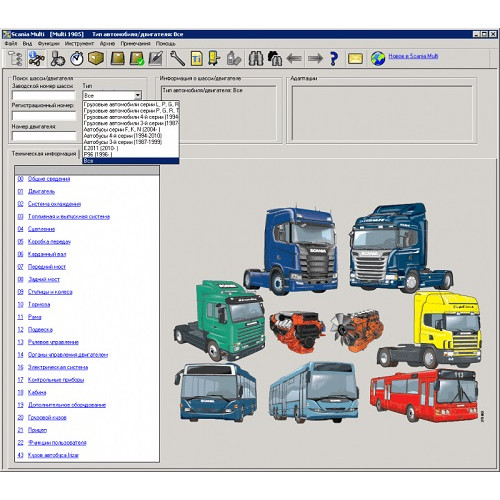
Task: Choose Грузовые автомобили серии P, G, R, T
Action: click(x=131, y=111)
